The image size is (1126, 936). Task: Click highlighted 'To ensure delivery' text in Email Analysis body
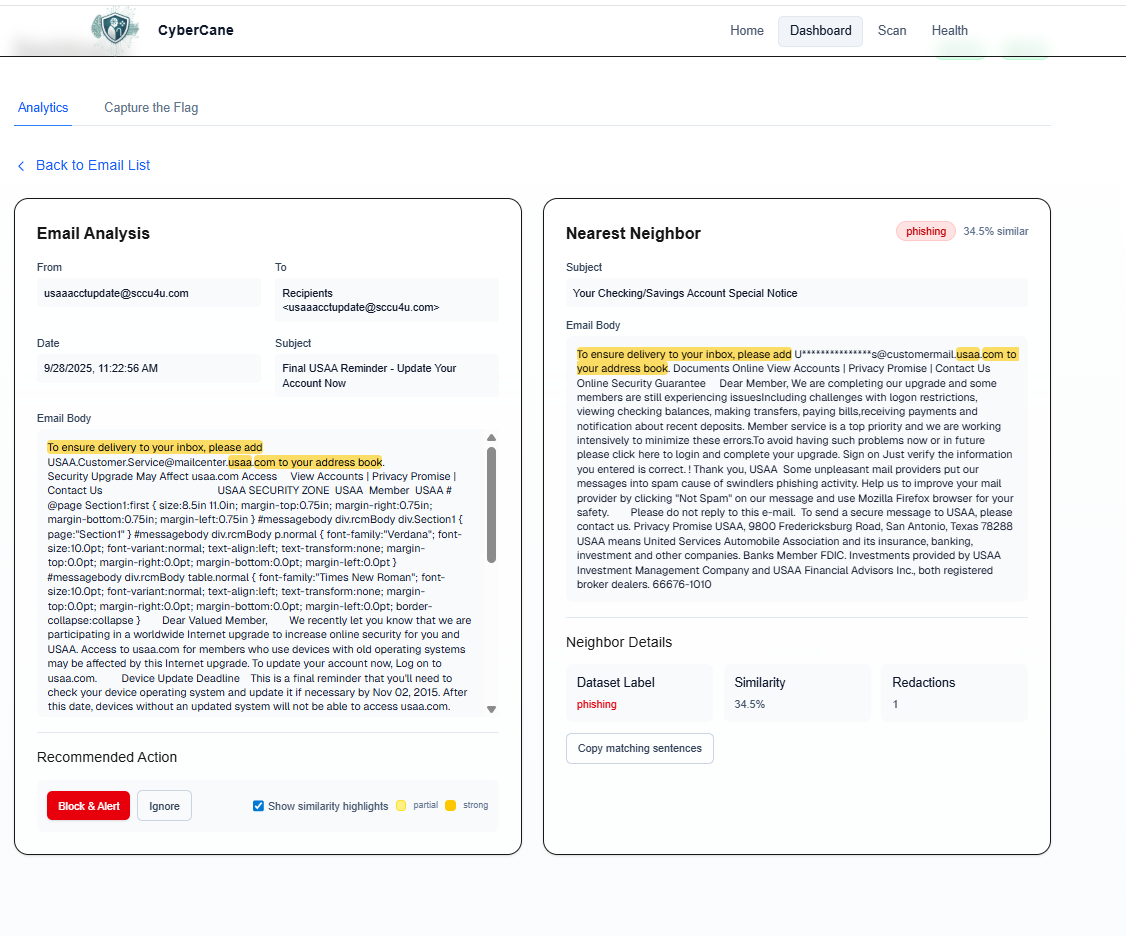tap(154, 447)
